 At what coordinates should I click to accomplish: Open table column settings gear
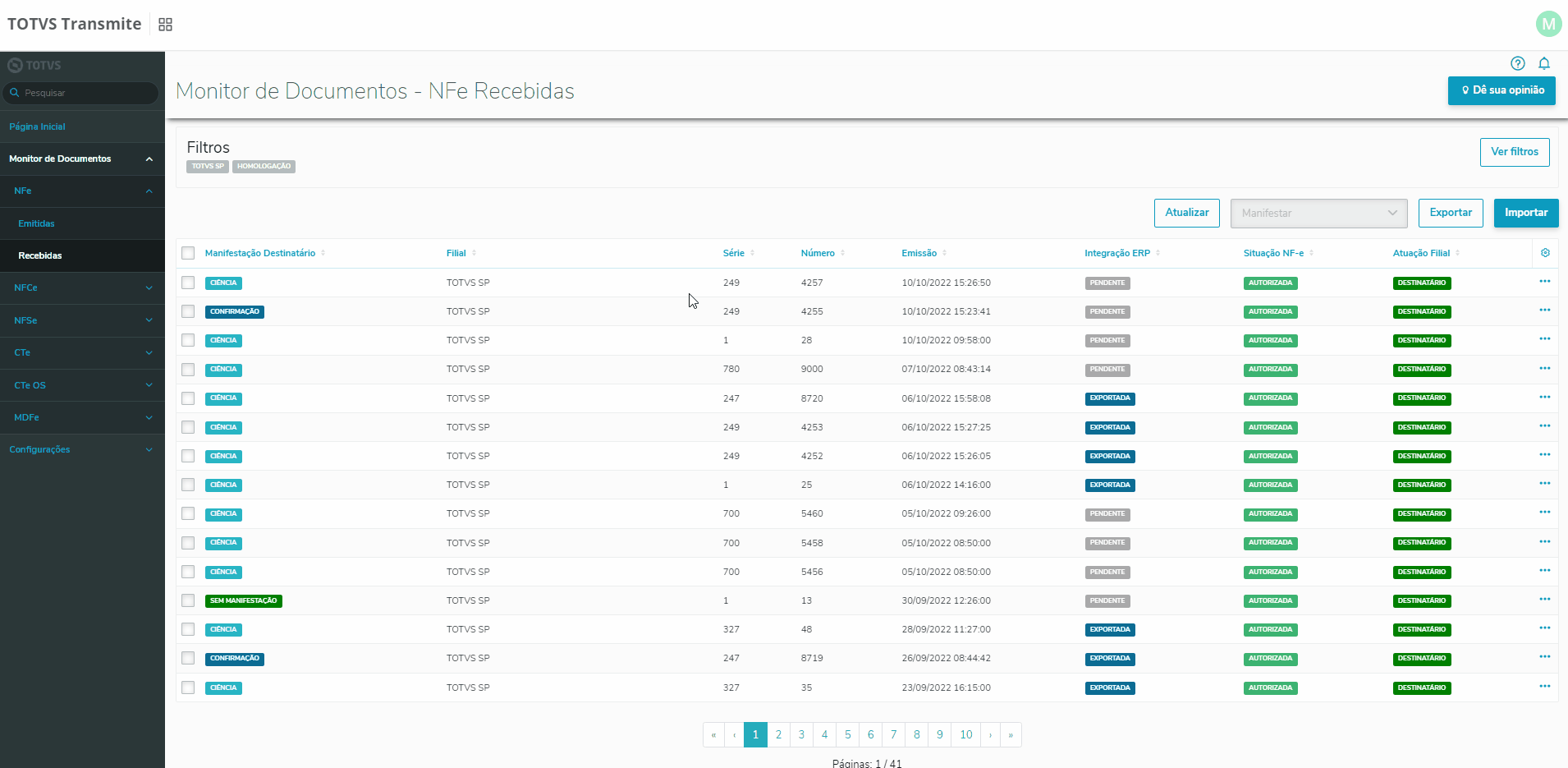pos(1545,253)
